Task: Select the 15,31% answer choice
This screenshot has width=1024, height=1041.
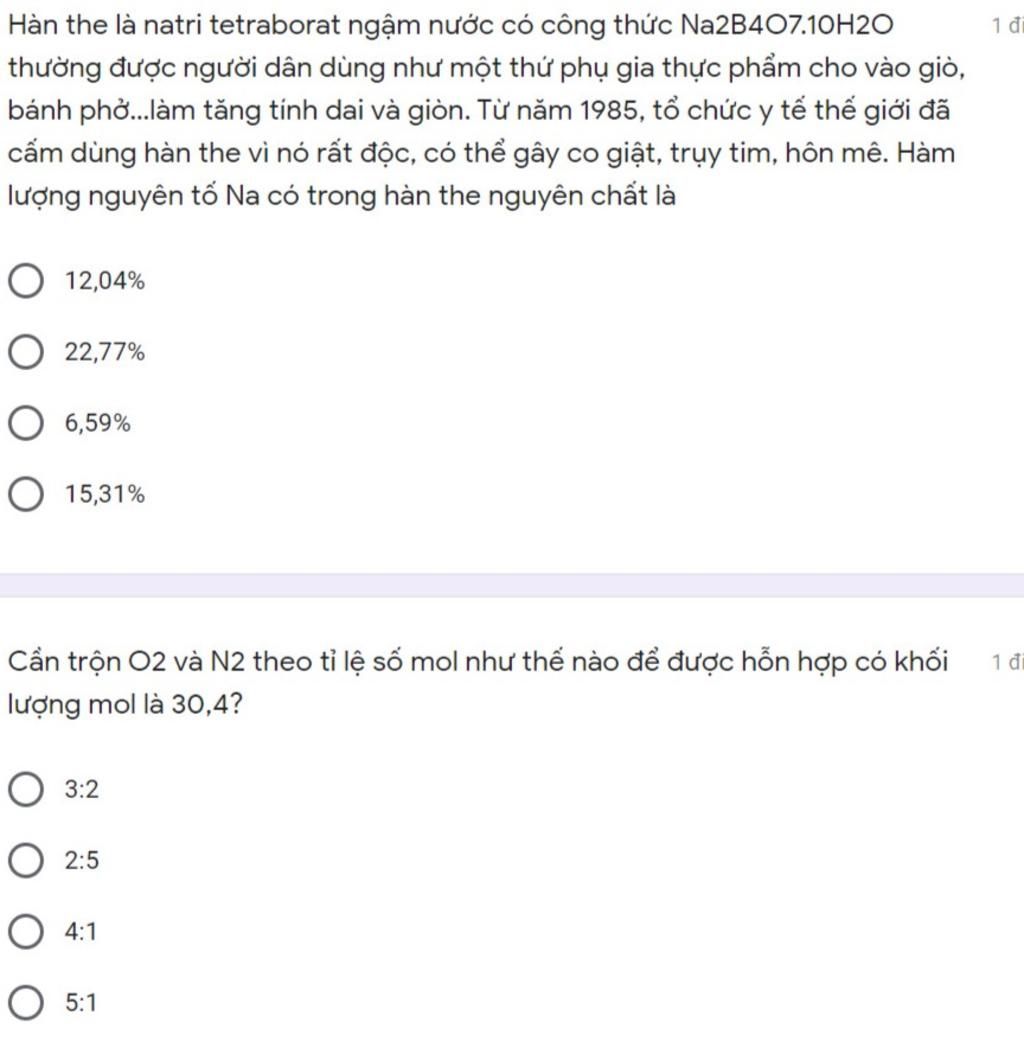Action: tap(26, 495)
